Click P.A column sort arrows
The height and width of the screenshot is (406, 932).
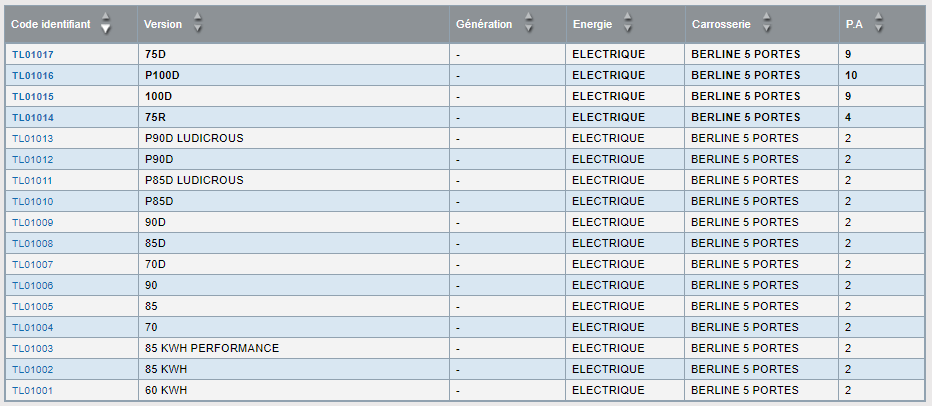(879, 23)
